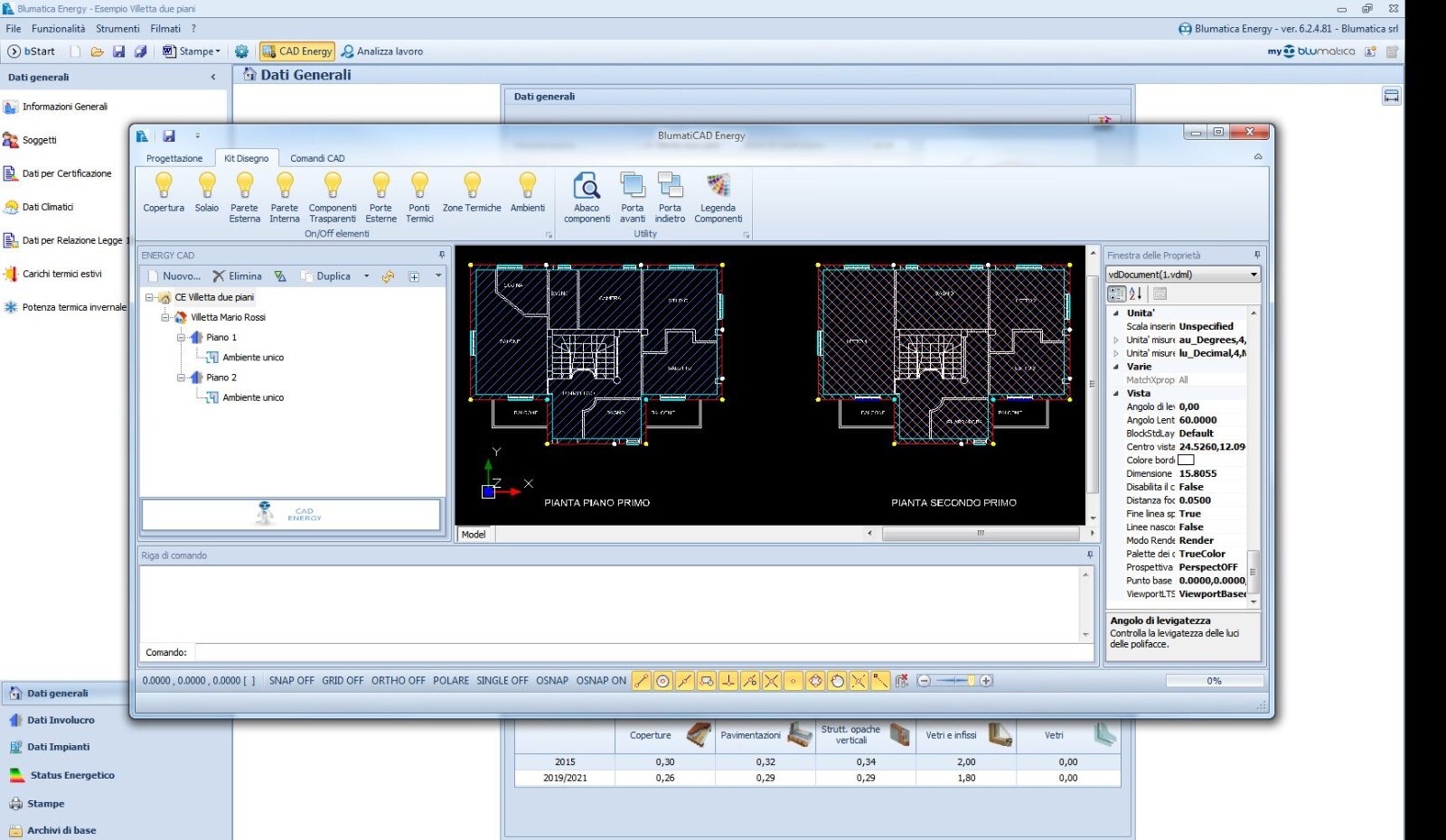Image resolution: width=1446 pixels, height=840 pixels.
Task: Click Elimina in Energy CAD panel
Action: click(238, 276)
